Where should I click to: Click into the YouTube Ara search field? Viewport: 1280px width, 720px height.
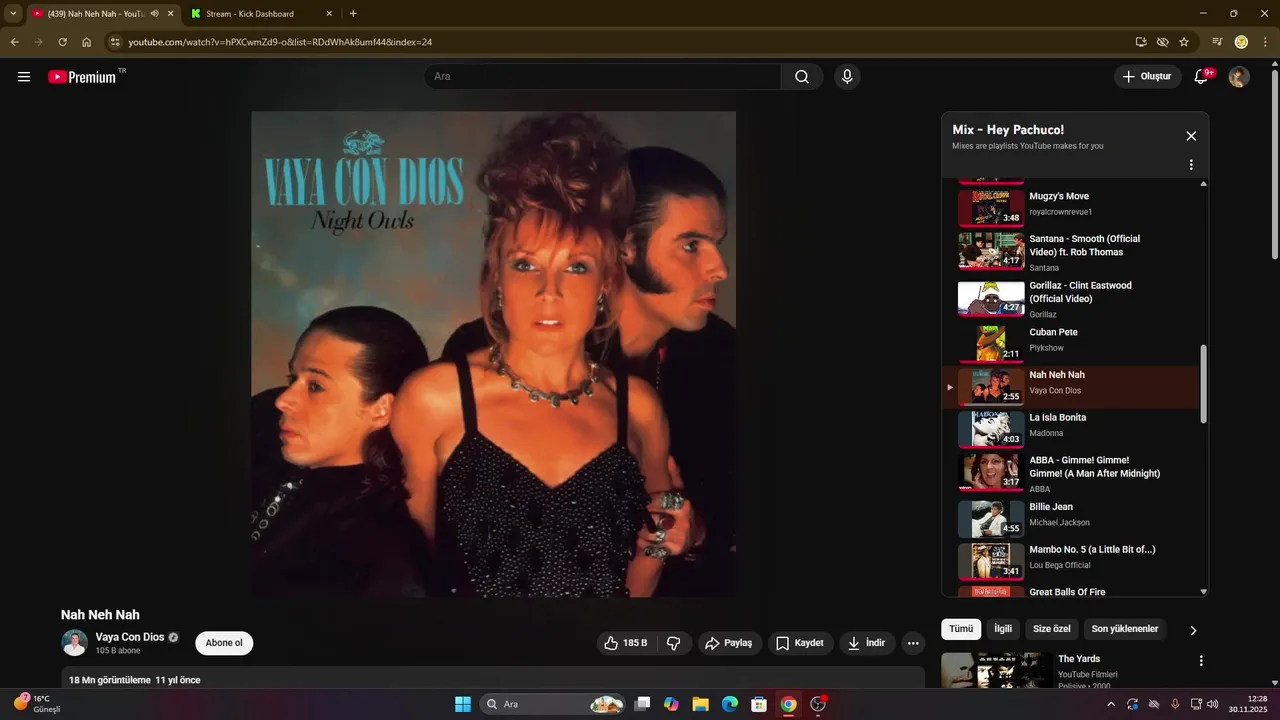tap(603, 77)
